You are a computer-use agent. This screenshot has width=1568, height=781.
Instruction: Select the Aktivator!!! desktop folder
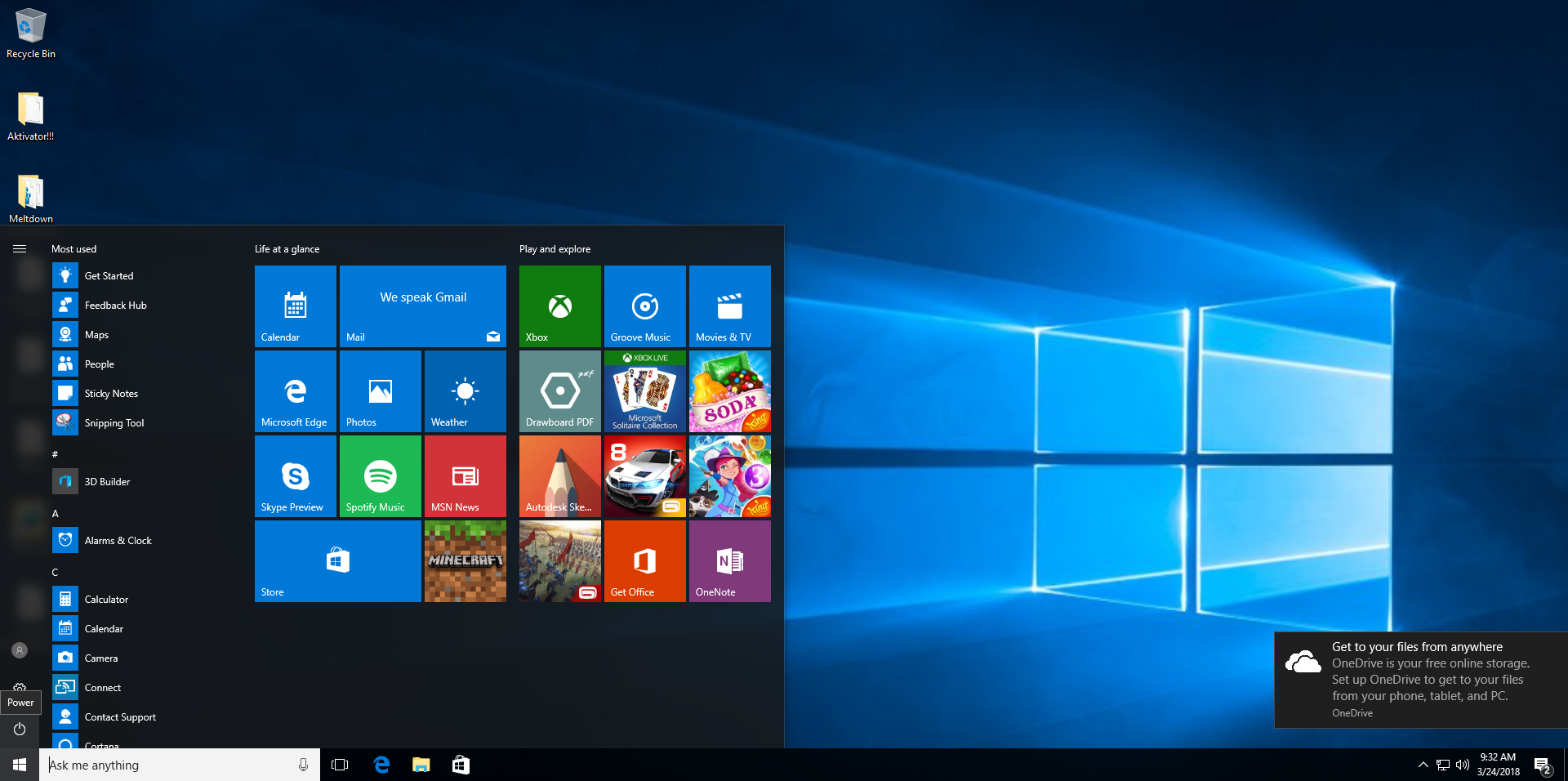(x=31, y=116)
